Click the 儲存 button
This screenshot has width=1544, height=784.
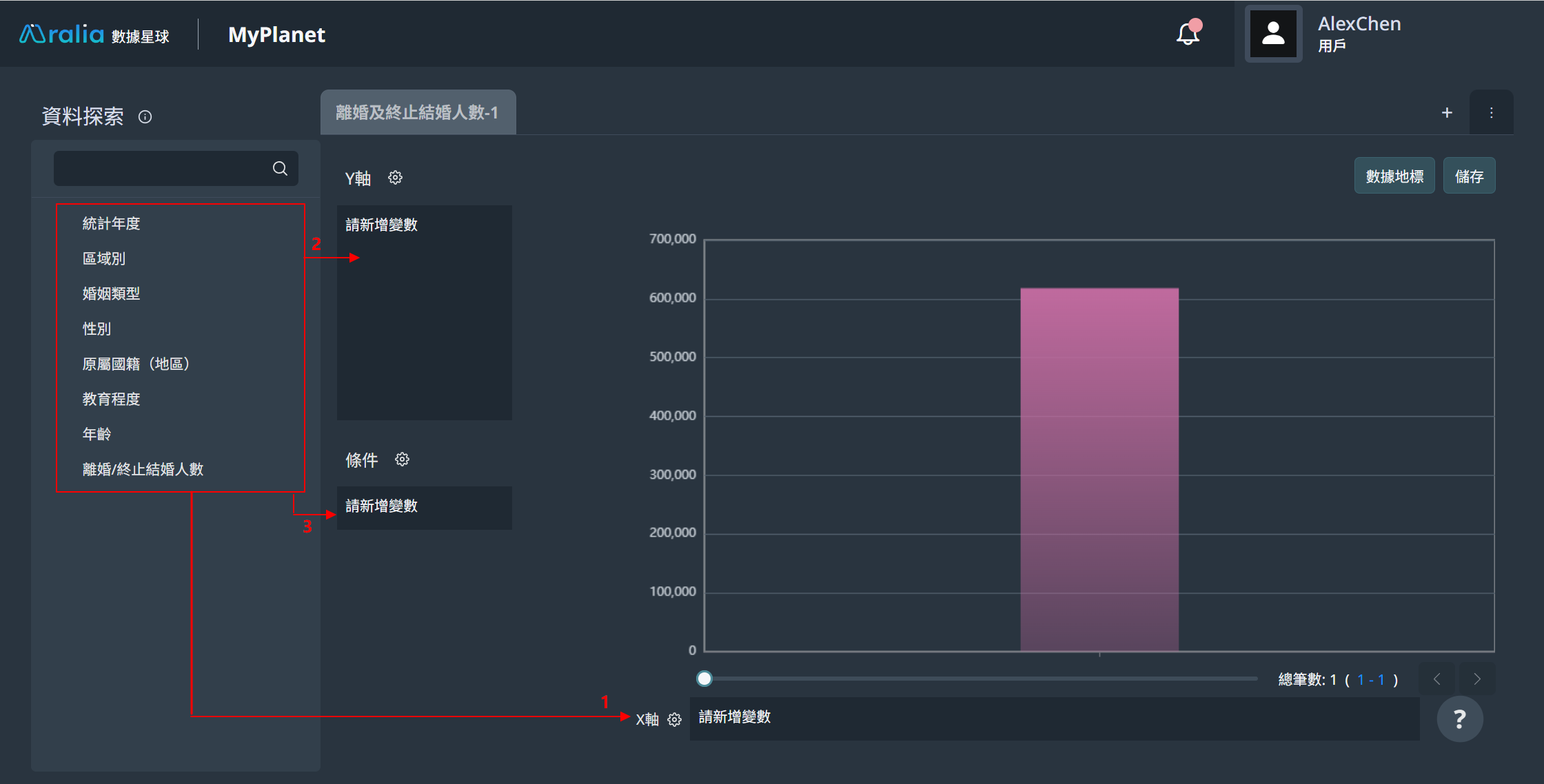click(1469, 176)
